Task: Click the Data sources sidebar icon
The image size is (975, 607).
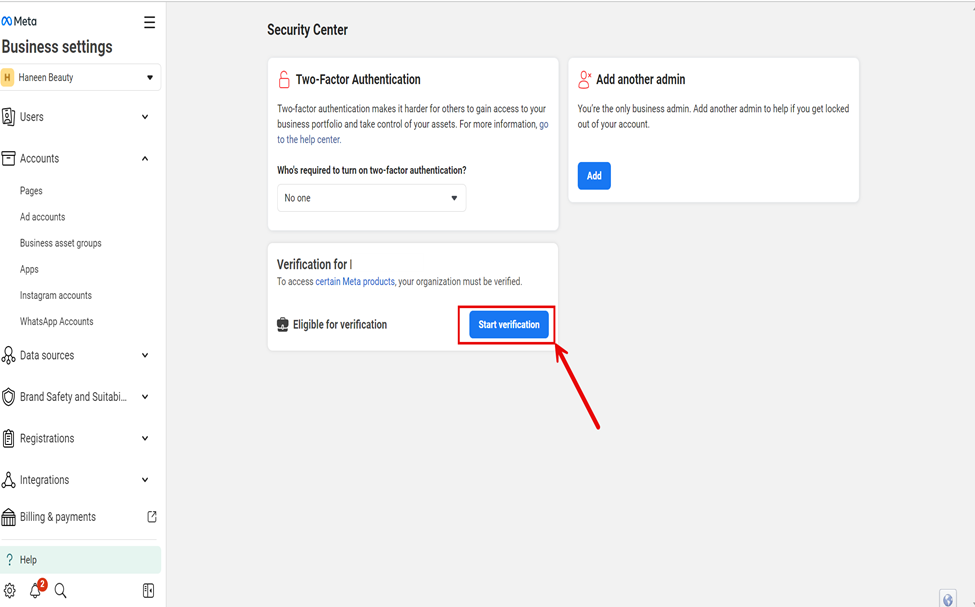Action: coord(8,354)
